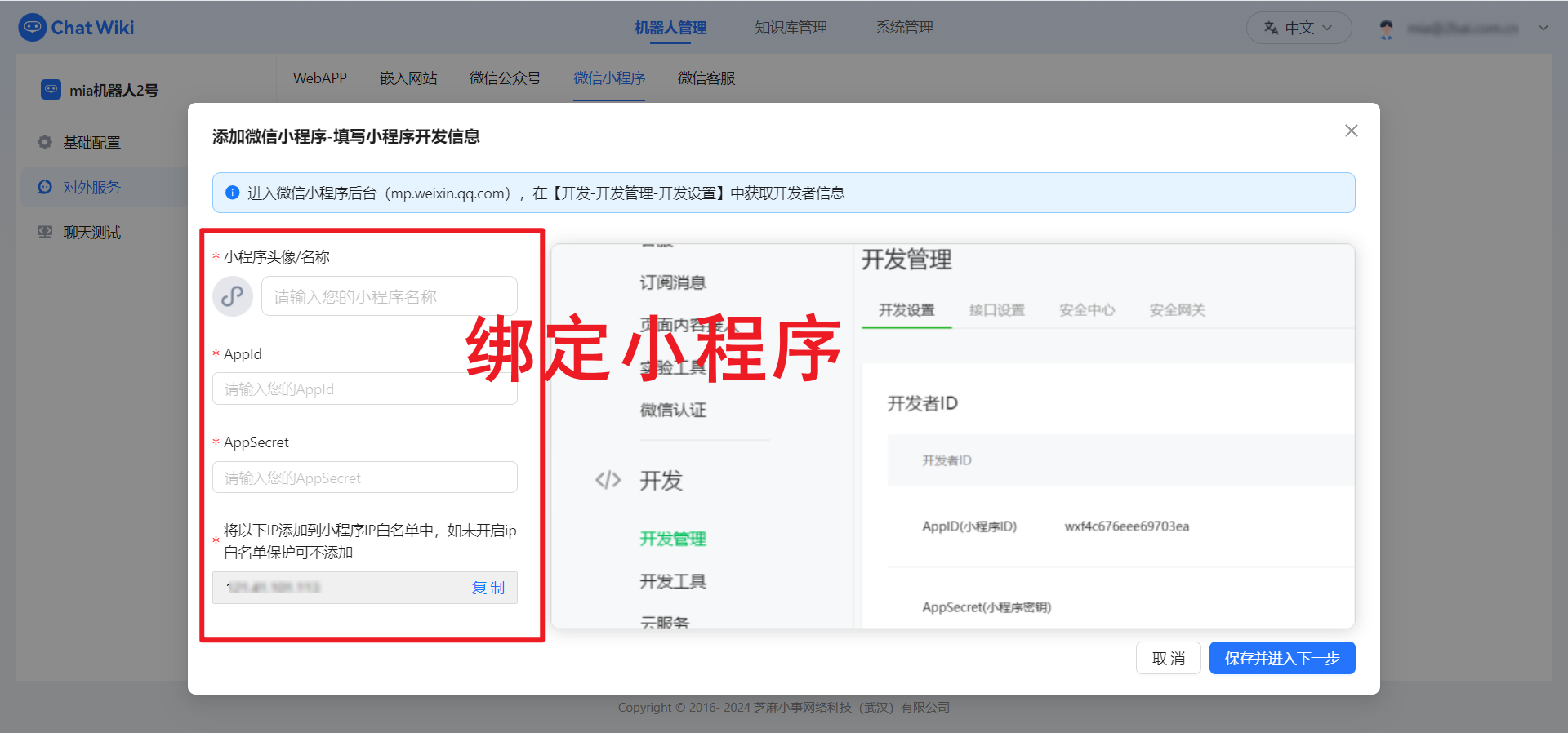Focus the AppSecret input field
This screenshot has height=733, width=1568.
[x=365, y=478]
